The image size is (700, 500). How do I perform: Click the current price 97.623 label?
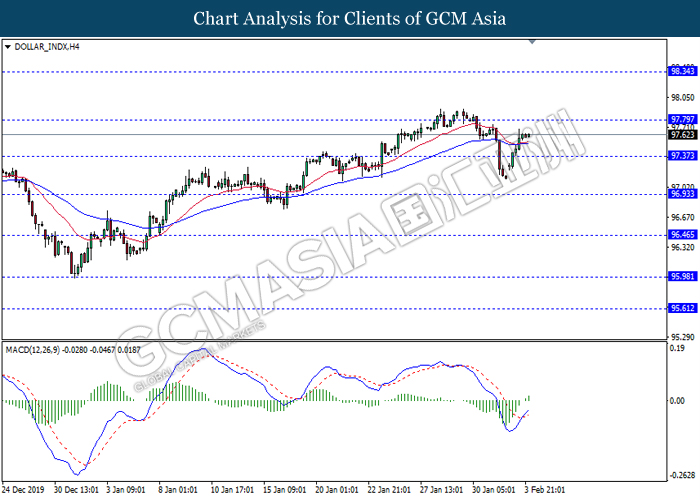click(682, 135)
